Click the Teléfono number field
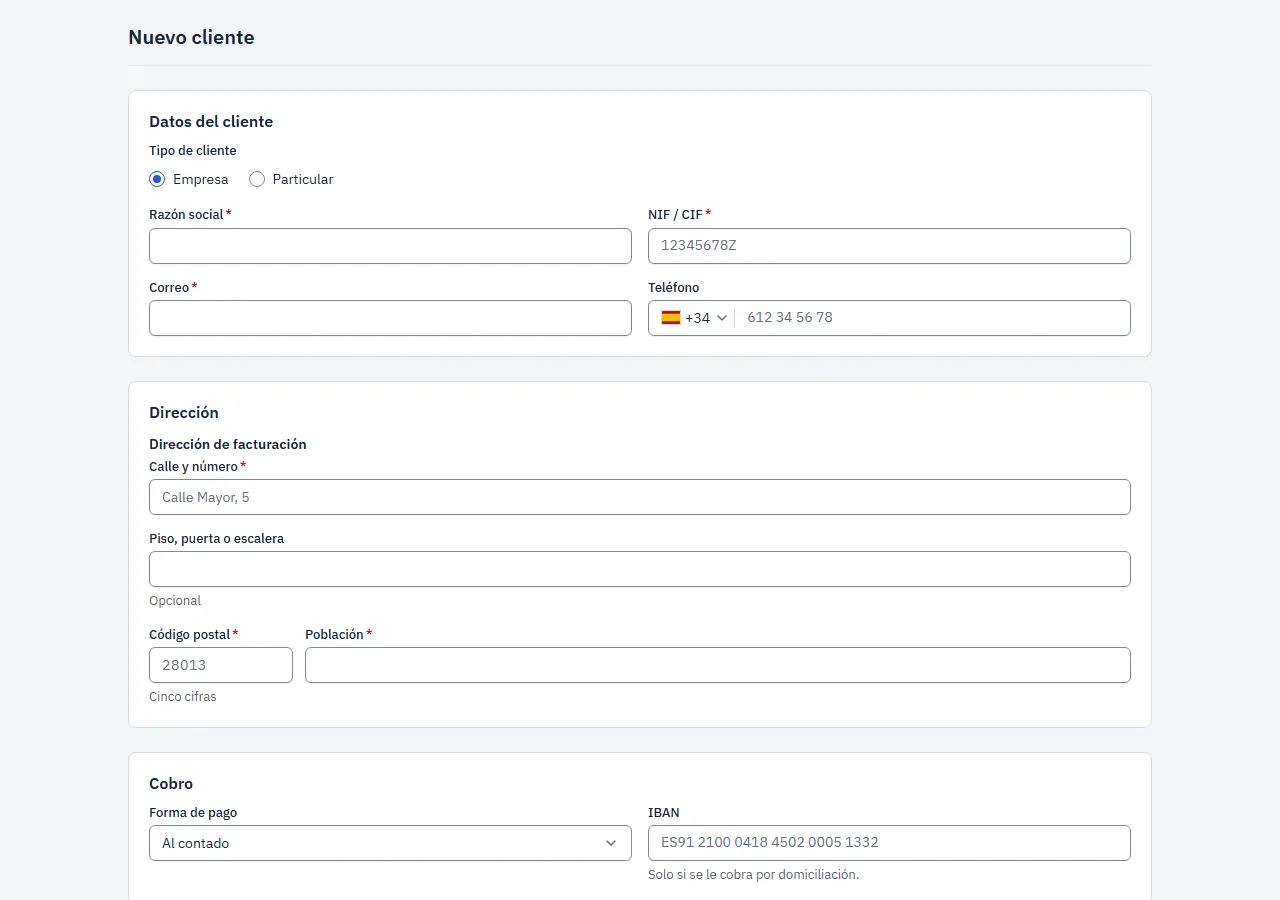The height and width of the screenshot is (900, 1280). click(x=932, y=318)
